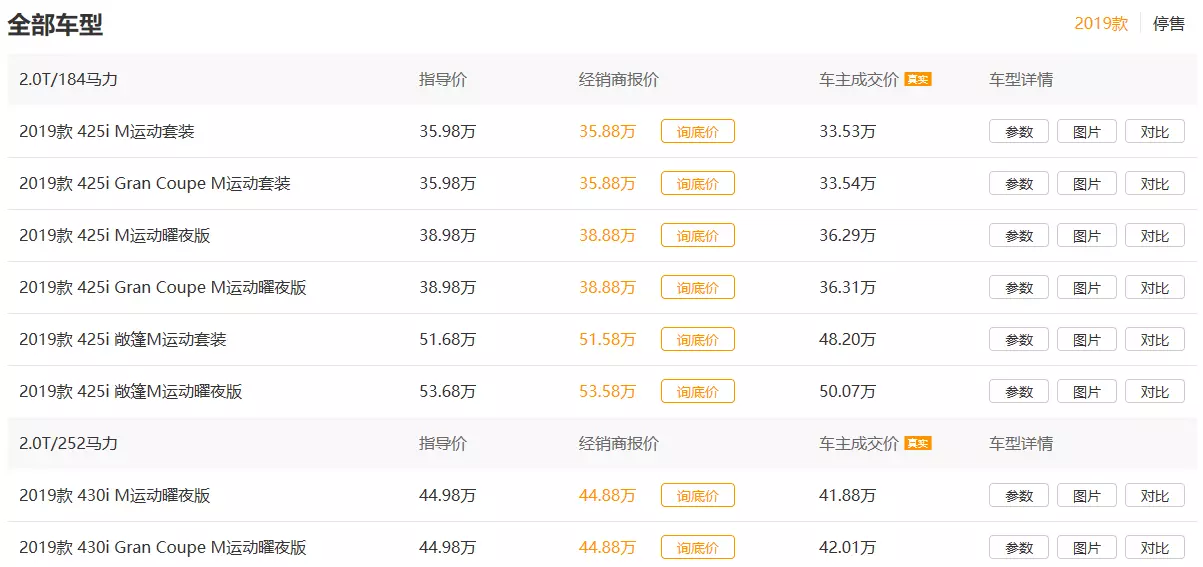1203x567 pixels.
Task: View 图片 for 425i 敞篷M运动曜夜版
Action: (1087, 392)
